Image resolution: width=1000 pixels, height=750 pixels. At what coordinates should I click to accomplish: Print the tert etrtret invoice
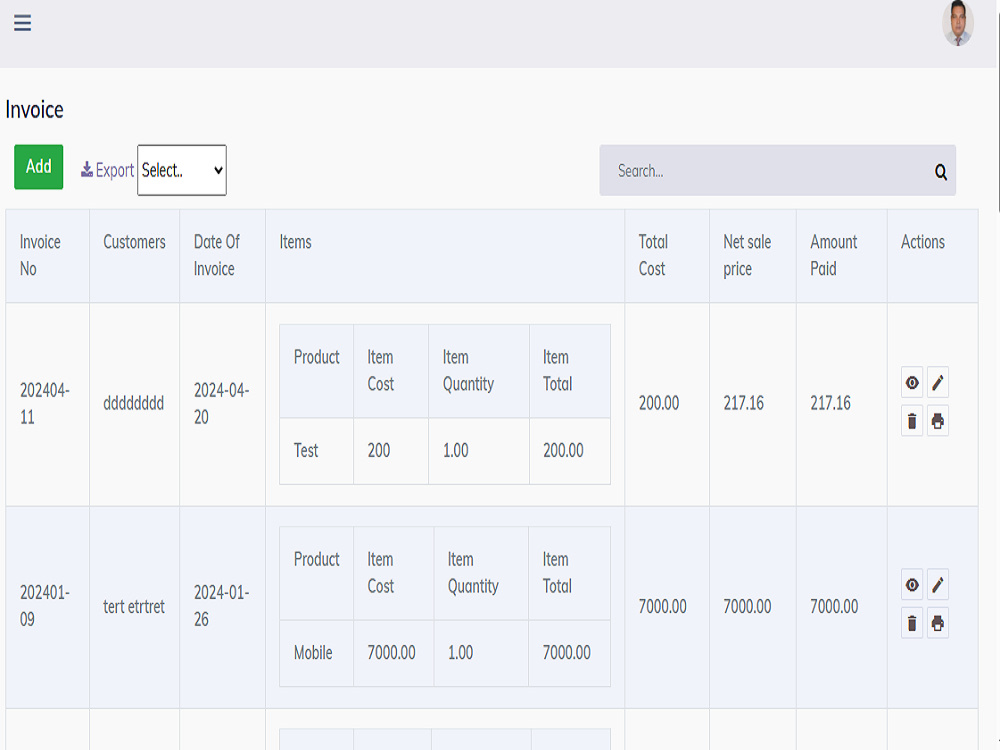point(937,622)
